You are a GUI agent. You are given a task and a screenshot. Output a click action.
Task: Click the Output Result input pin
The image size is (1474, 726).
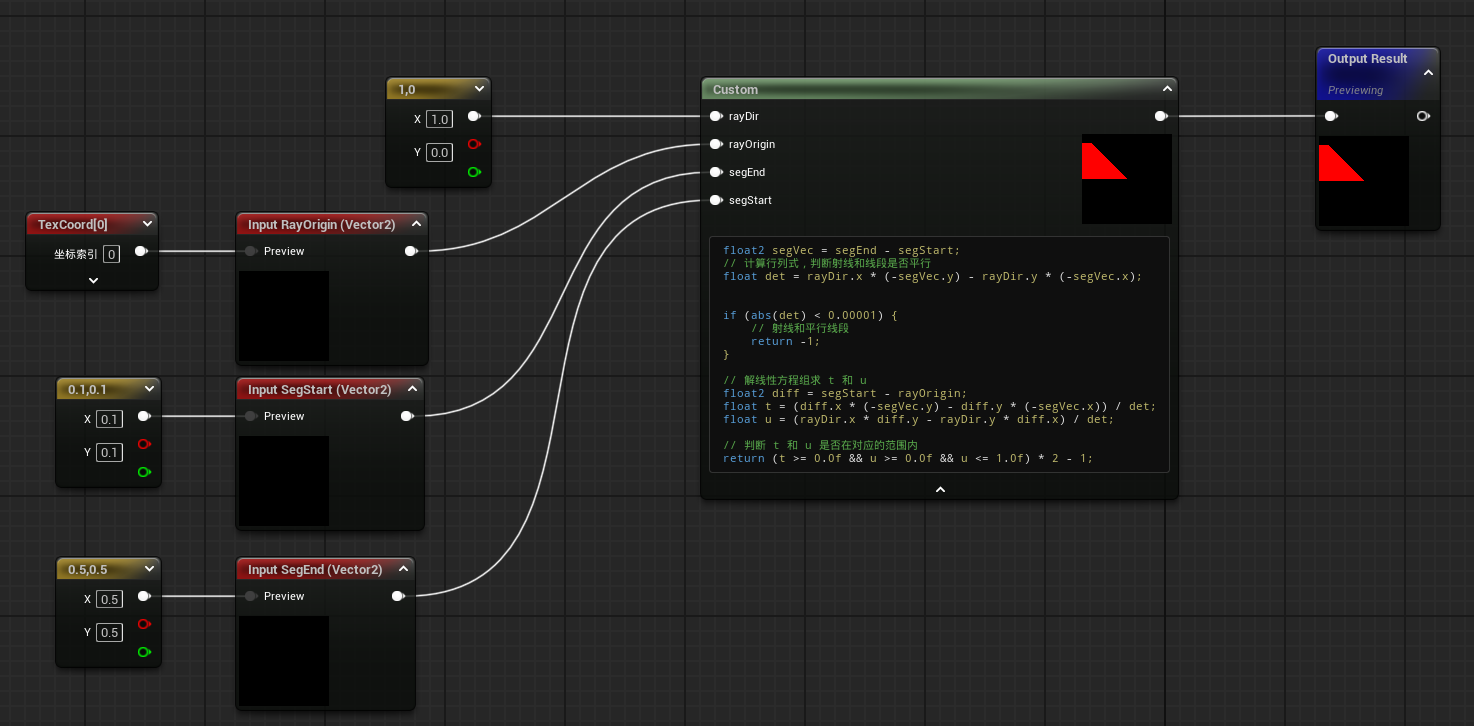[x=1330, y=117]
